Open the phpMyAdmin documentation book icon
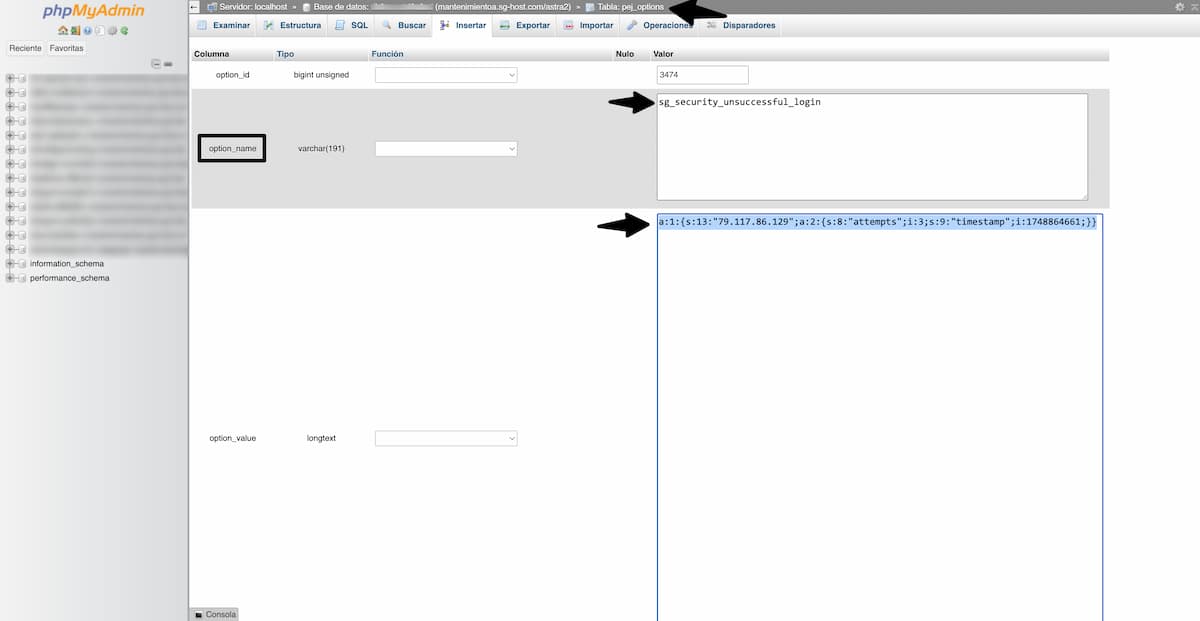The image size is (1200, 621). [99, 30]
